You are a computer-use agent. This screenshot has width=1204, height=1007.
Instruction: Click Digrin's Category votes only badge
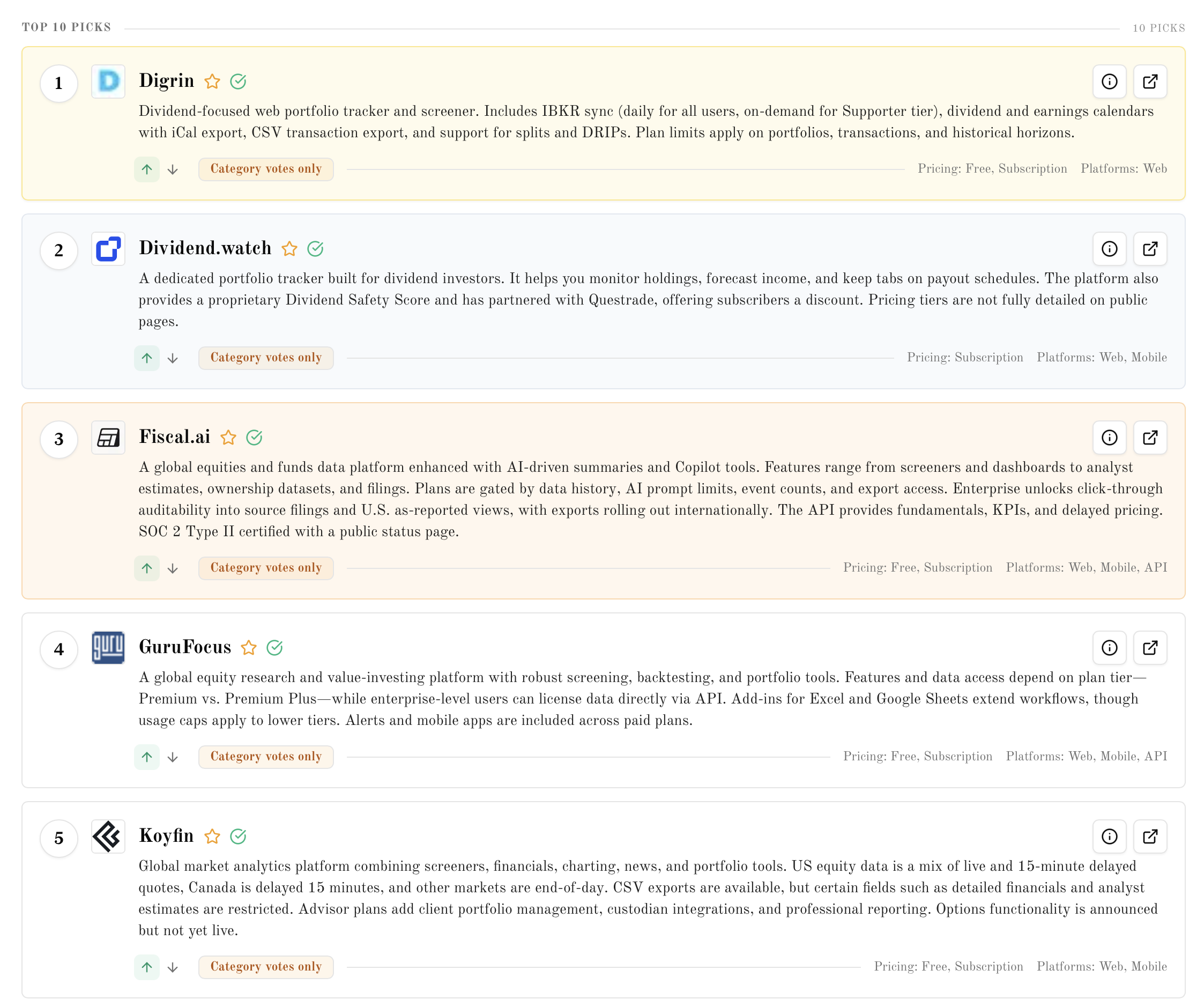(x=265, y=169)
